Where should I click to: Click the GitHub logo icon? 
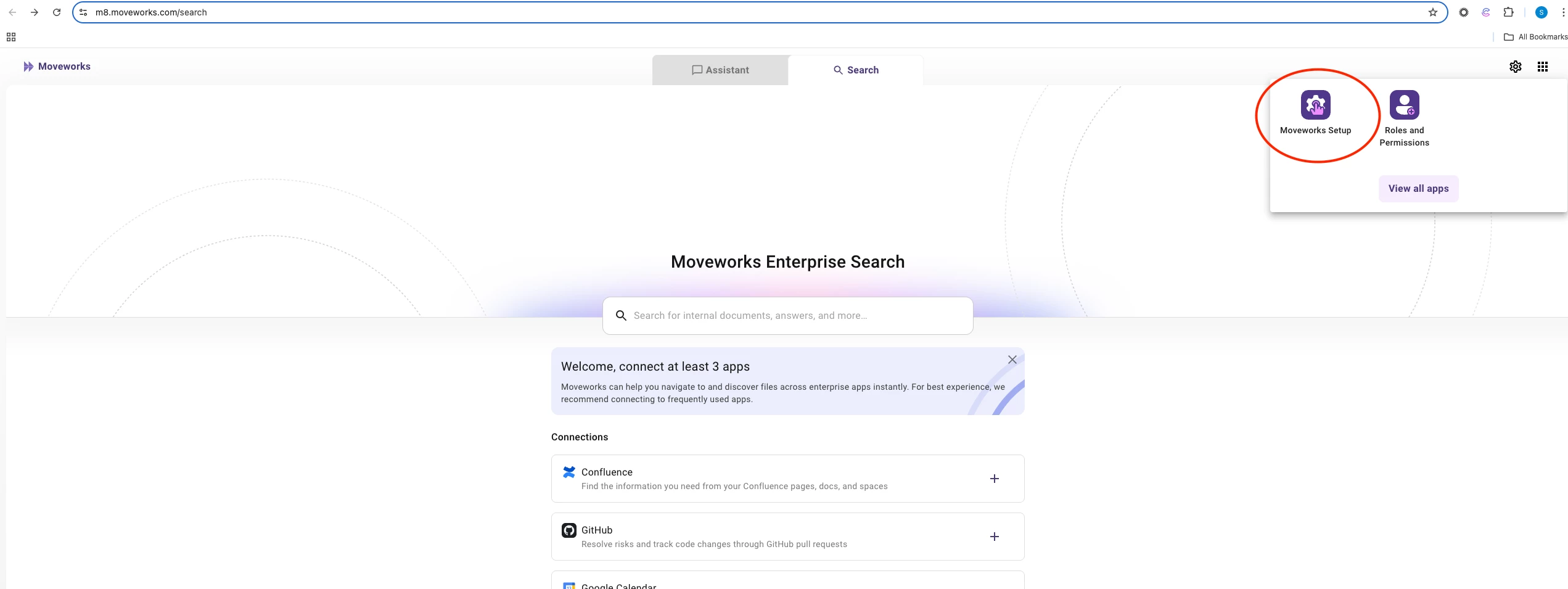click(569, 530)
